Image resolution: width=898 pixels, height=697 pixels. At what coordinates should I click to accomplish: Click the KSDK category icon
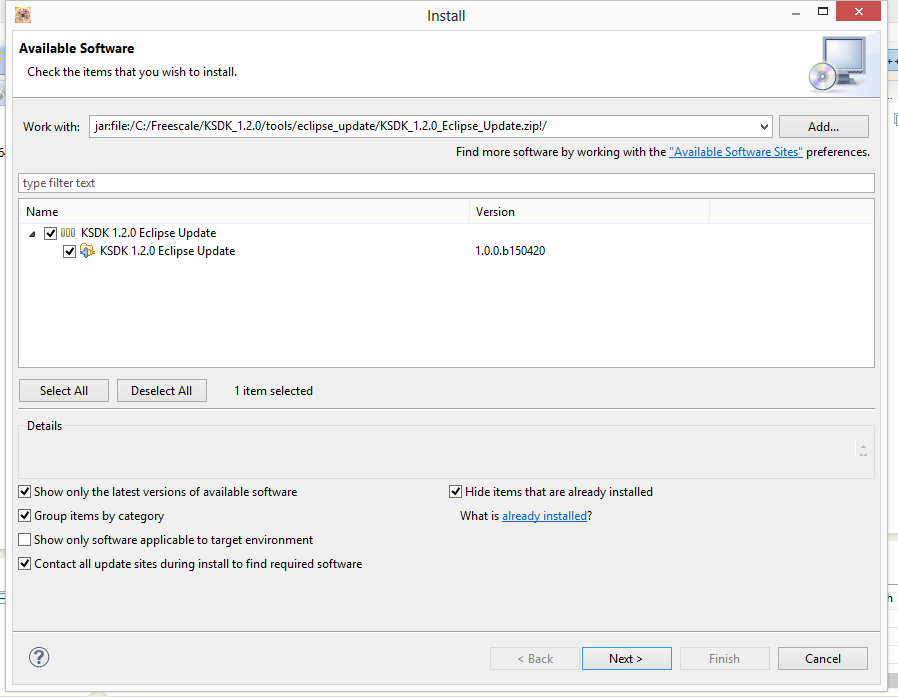(68, 233)
